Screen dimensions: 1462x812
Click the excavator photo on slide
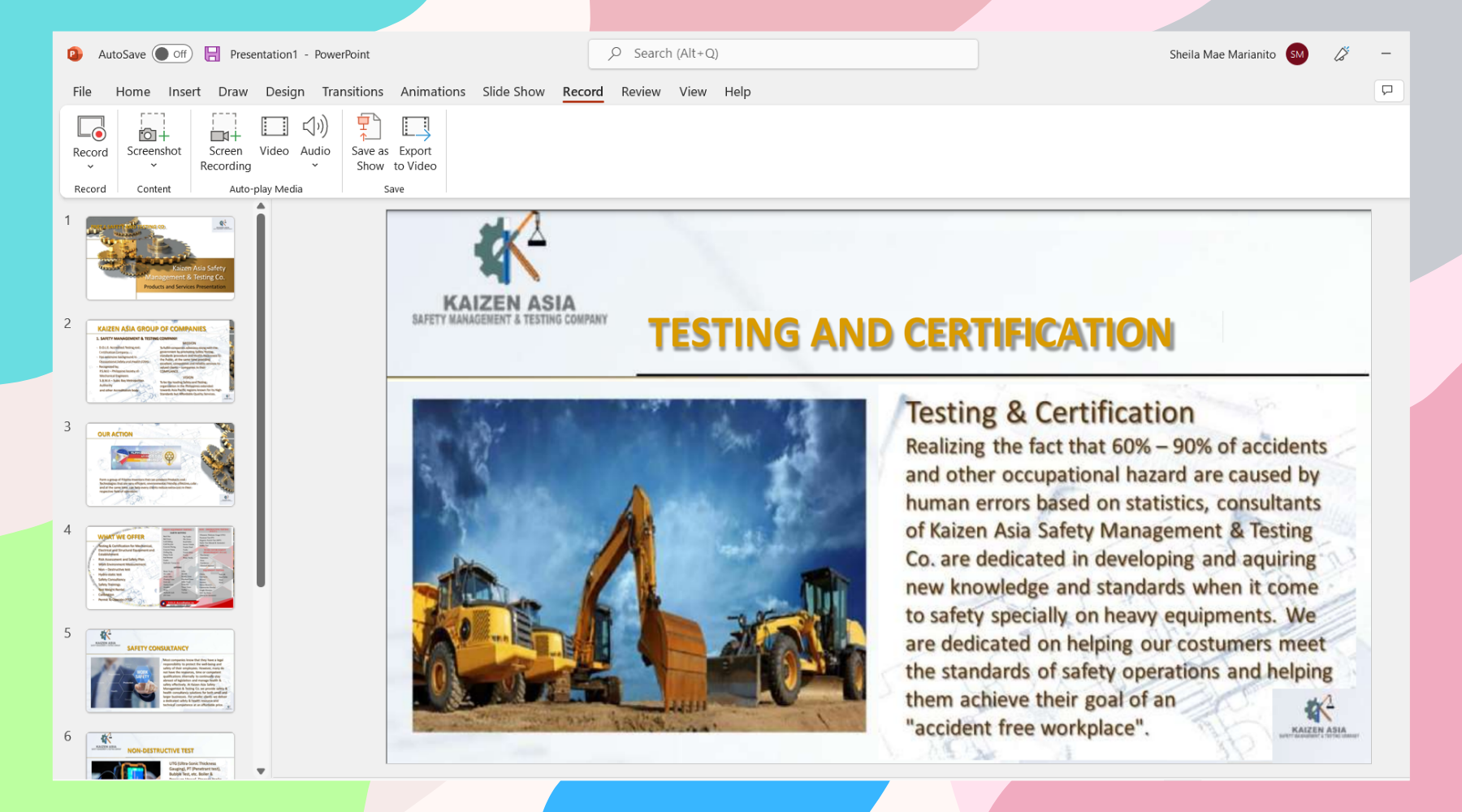639,565
